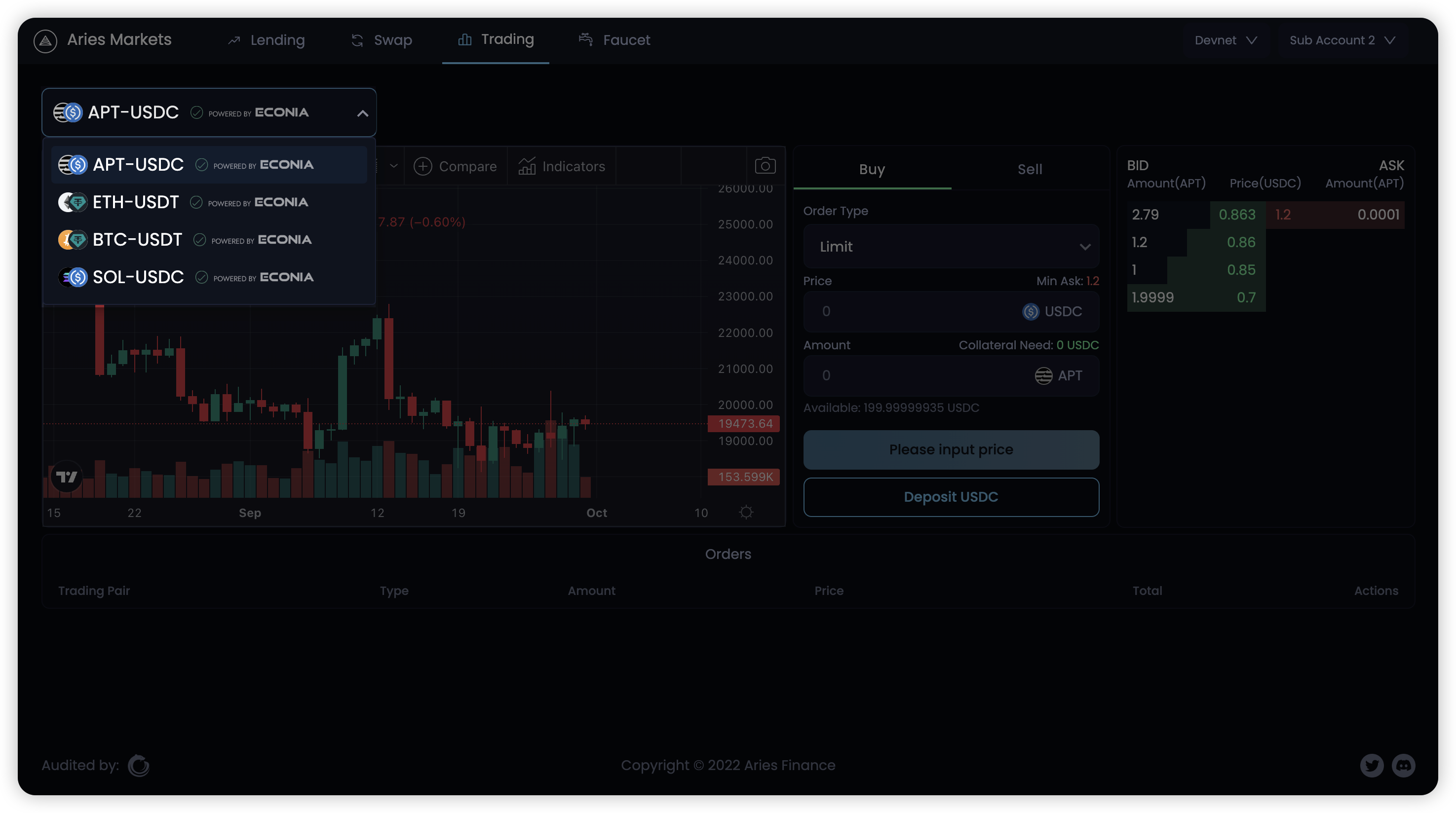The width and height of the screenshot is (1456, 813).
Task: Click the BTC-USDT pair token icon
Action: 73,240
